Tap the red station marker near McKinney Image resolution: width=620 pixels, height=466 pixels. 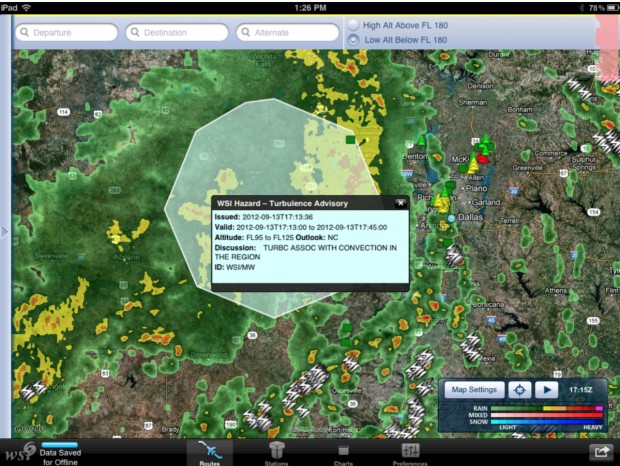coord(483,158)
